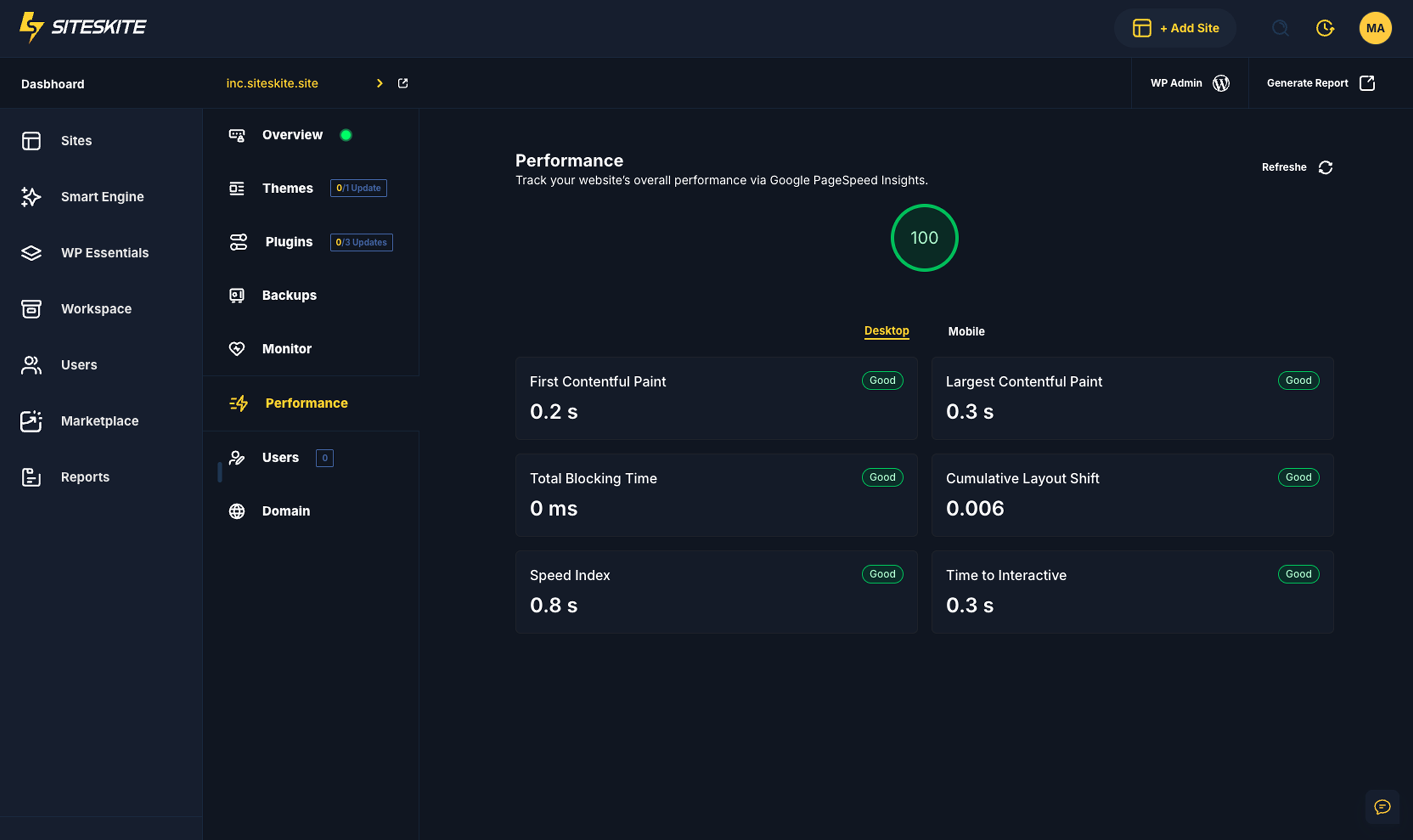
Task: Expand the inc.siteskite.site breadcrumb chevron
Action: click(x=380, y=83)
